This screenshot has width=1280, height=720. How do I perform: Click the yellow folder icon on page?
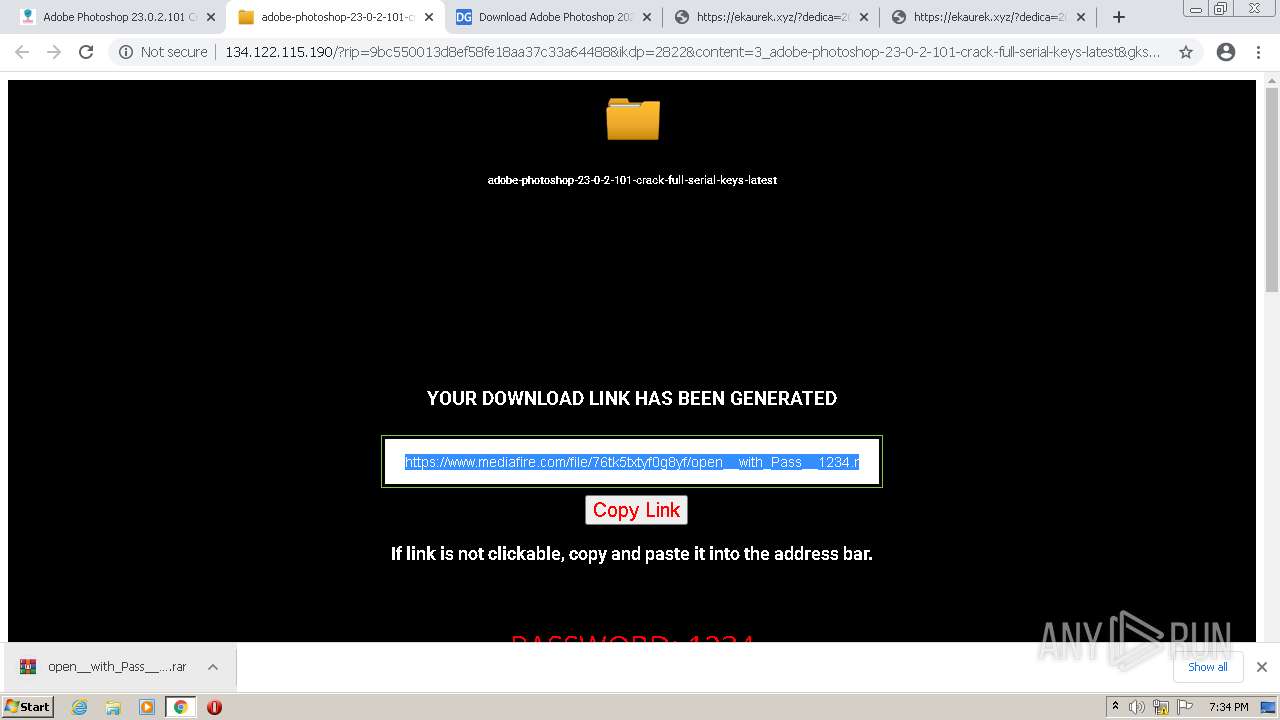click(633, 119)
